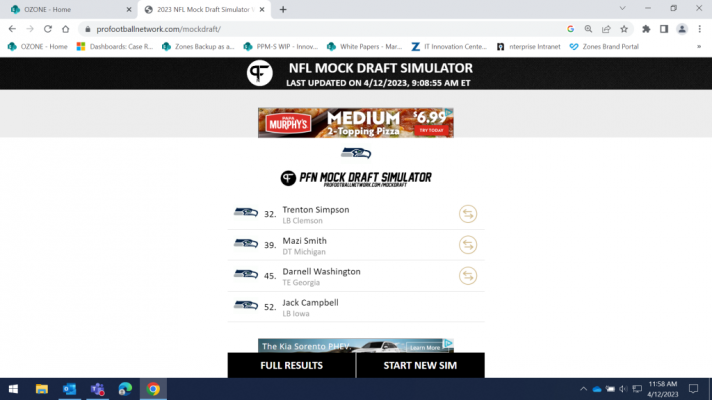
Task: Swap the Darnell Washington pick 45
Action: point(468,276)
